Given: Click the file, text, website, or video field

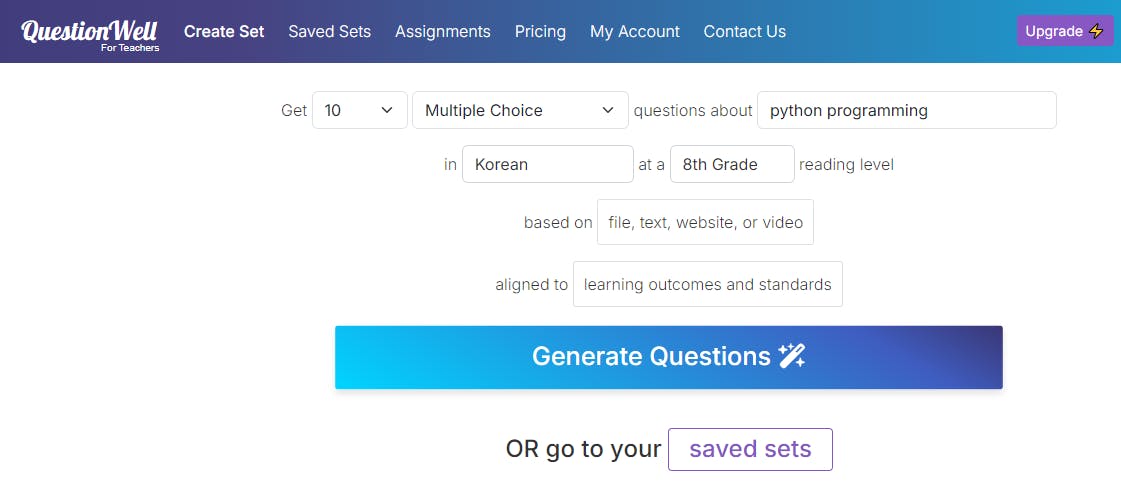Looking at the screenshot, I should pyautogui.click(x=704, y=222).
